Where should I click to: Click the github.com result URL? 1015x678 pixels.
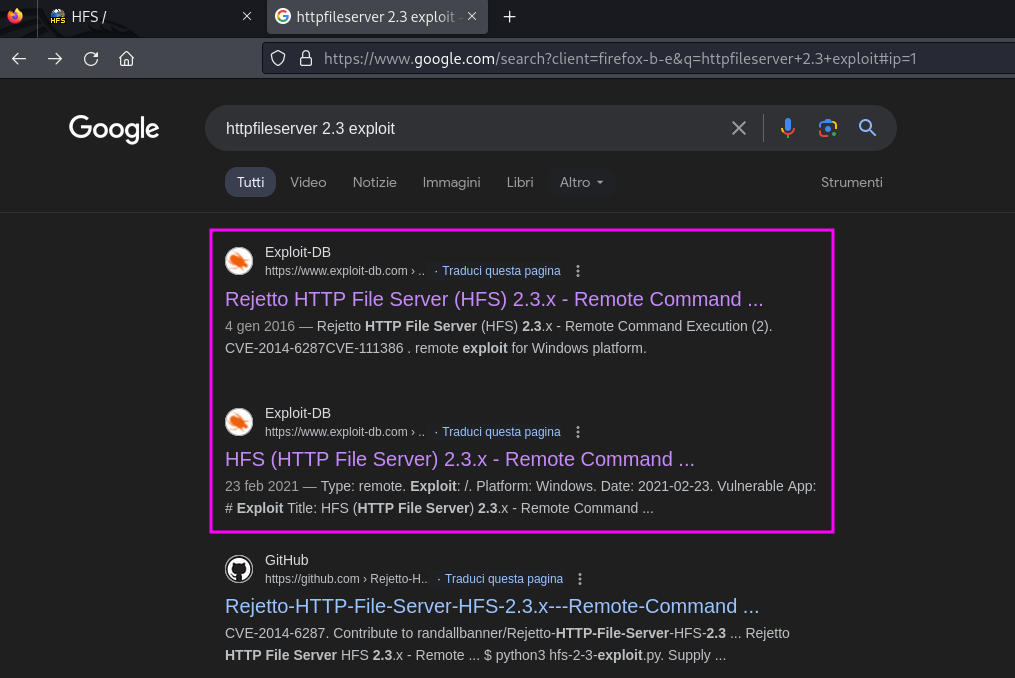(x=346, y=579)
